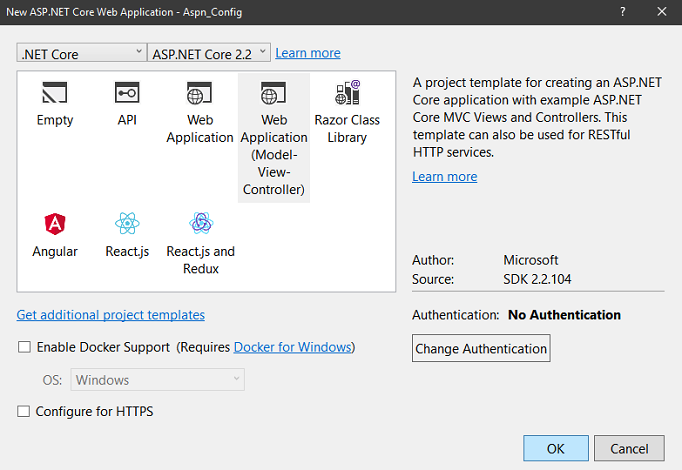Click the Change Authentication button
The width and height of the screenshot is (682, 470).
tap(481, 348)
